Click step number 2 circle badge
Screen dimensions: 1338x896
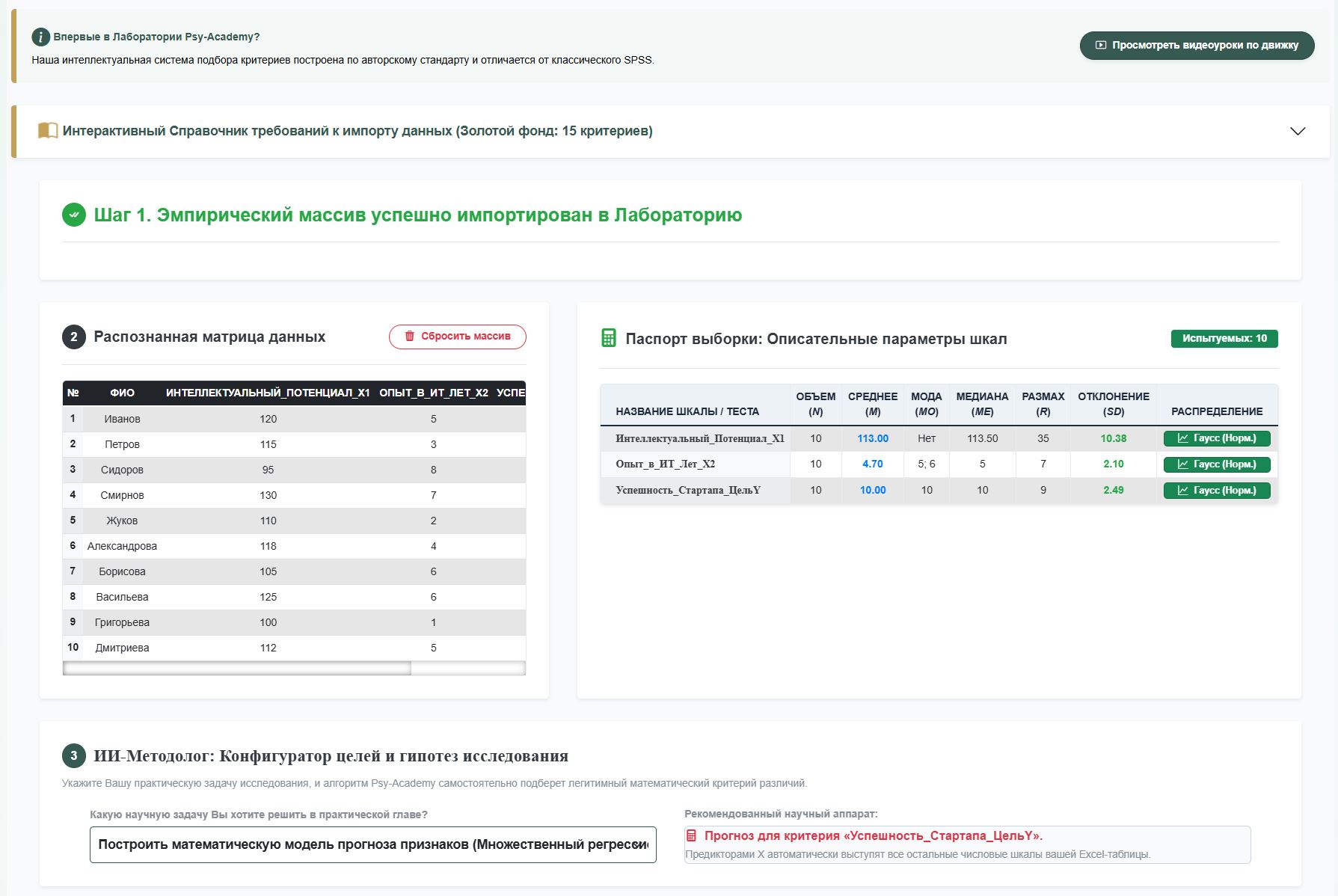pyautogui.click(x=73, y=337)
